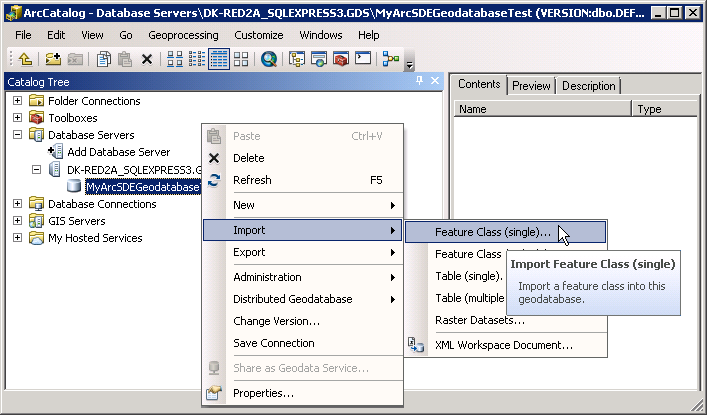Click Import in the context menu
707x416 pixels.
[303, 230]
